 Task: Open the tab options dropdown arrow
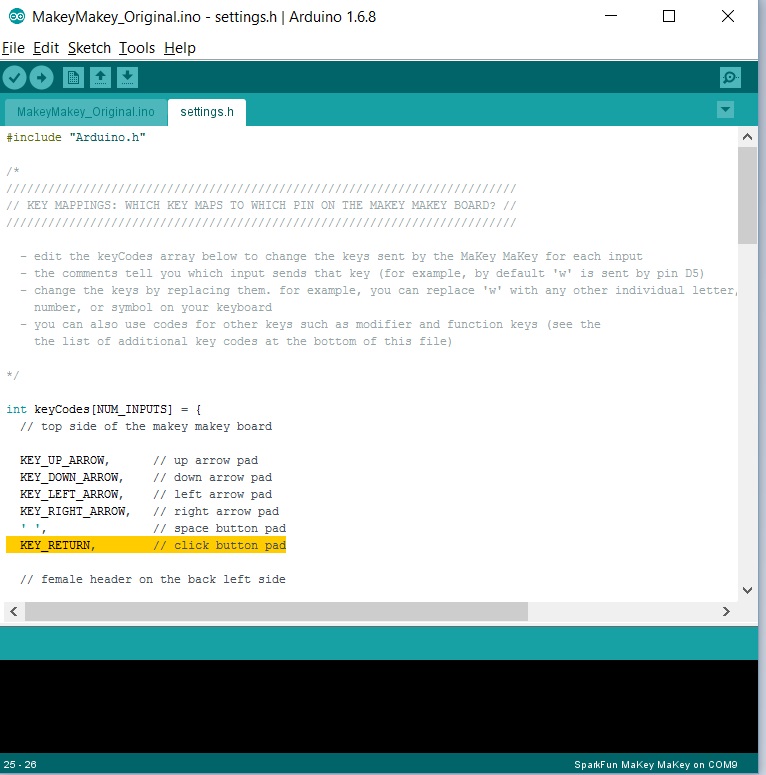click(725, 109)
